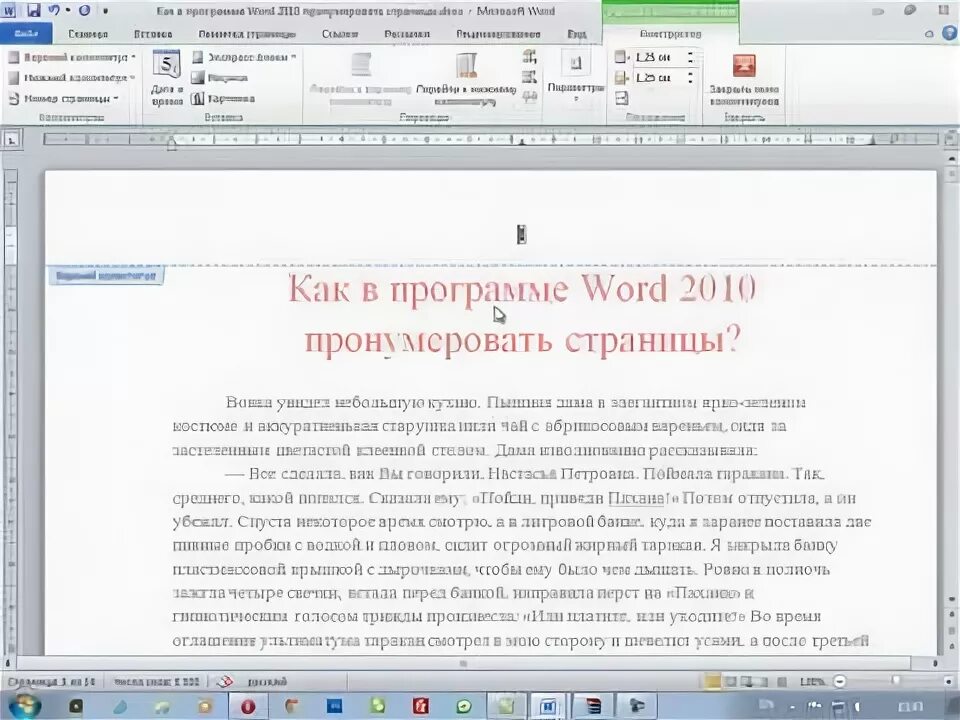Click the page count status bar entry
960x720 pixels.
point(52,681)
